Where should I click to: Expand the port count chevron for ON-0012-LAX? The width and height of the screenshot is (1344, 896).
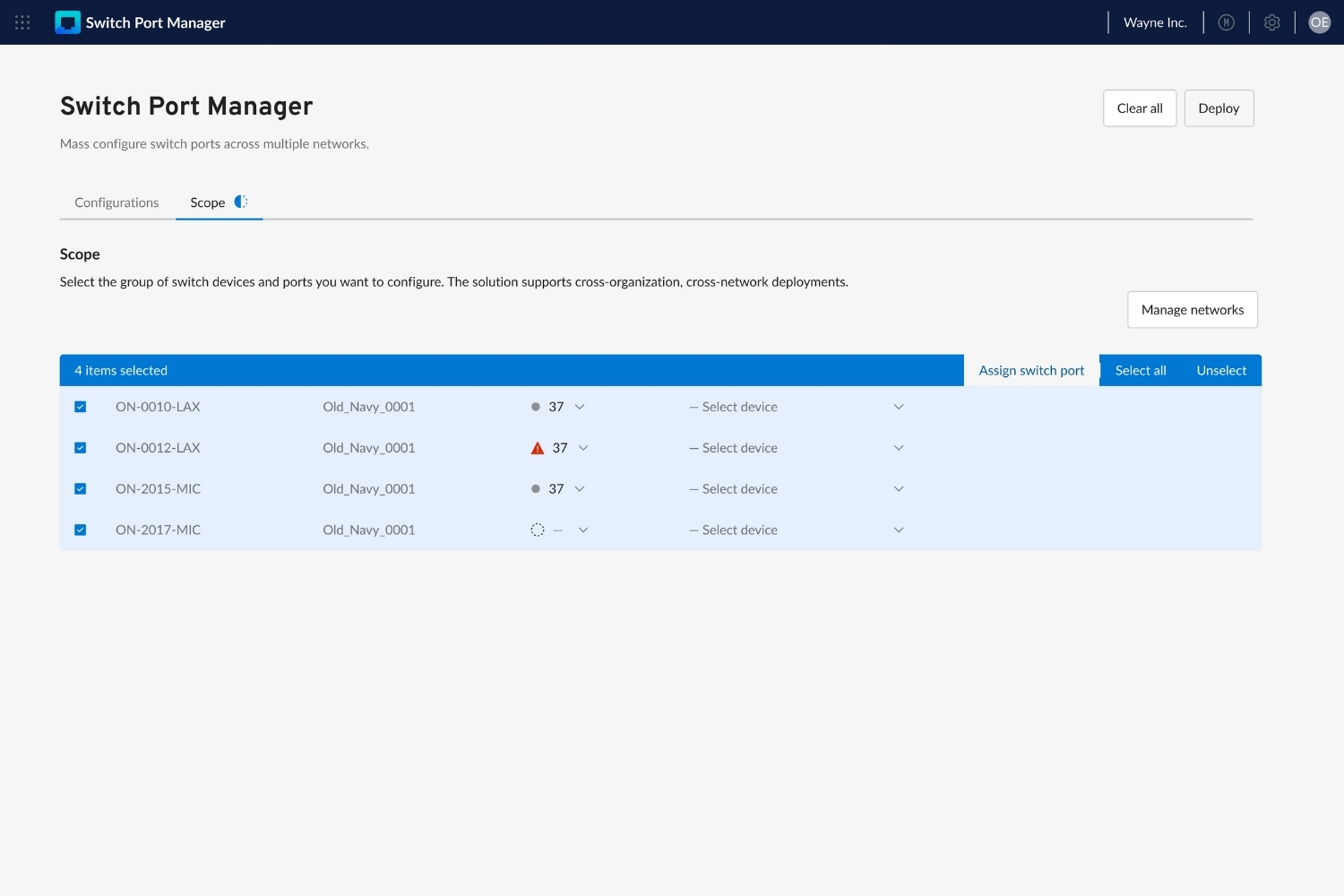coord(583,448)
